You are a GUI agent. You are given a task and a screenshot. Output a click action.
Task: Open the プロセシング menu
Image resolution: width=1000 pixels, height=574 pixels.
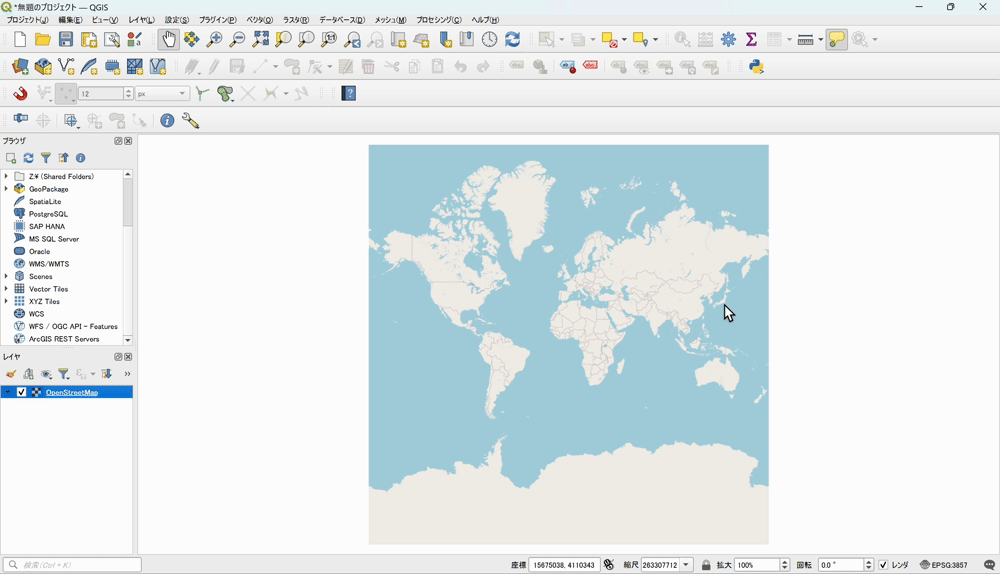tap(439, 20)
